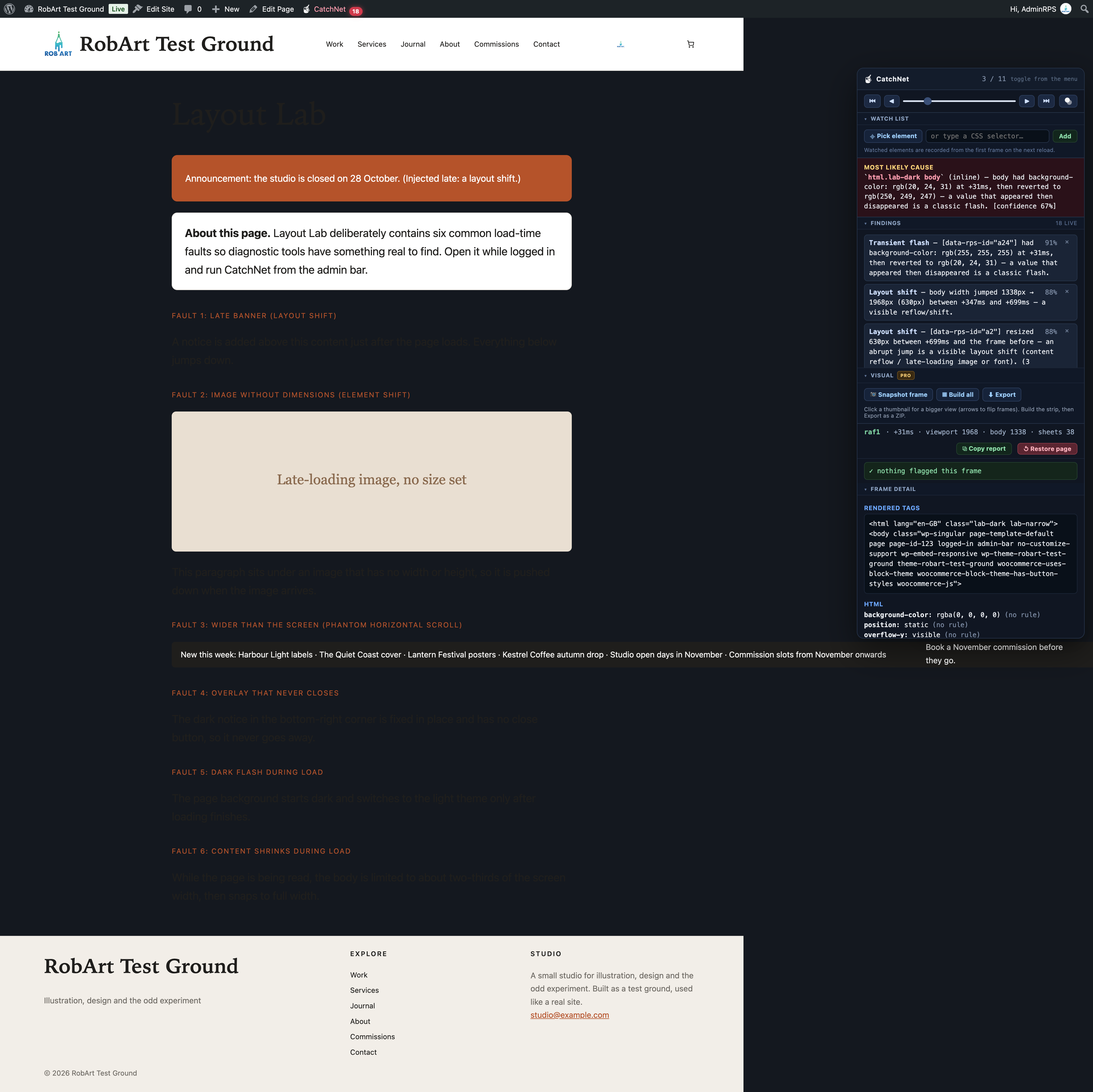Open Journal in header navigation
Image resolution: width=1093 pixels, height=1092 pixels.
pos(413,44)
